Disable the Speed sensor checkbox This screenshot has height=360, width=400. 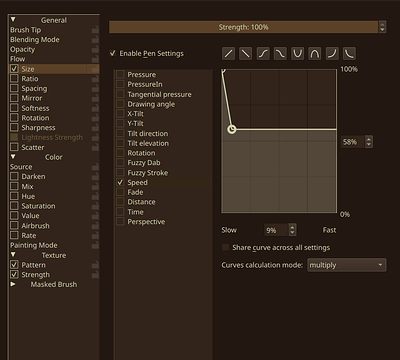click(120, 182)
